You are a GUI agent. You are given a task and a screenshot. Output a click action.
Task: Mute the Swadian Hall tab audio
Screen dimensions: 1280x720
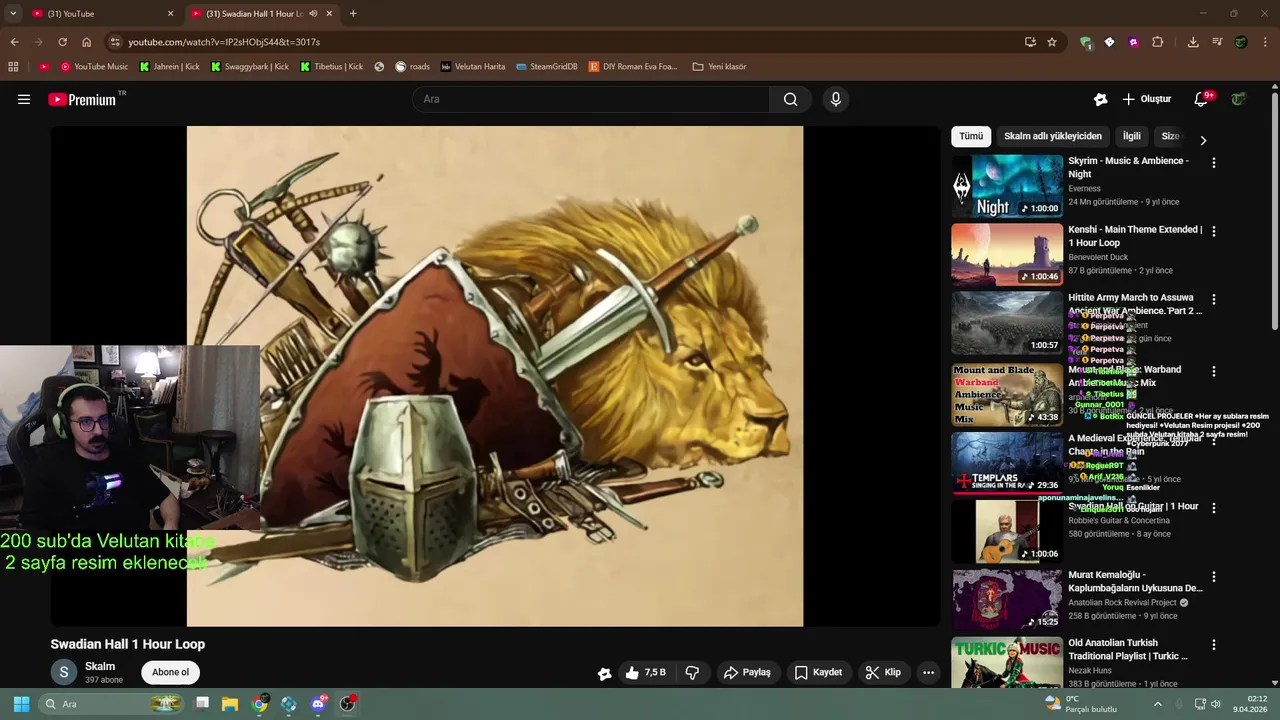point(313,13)
